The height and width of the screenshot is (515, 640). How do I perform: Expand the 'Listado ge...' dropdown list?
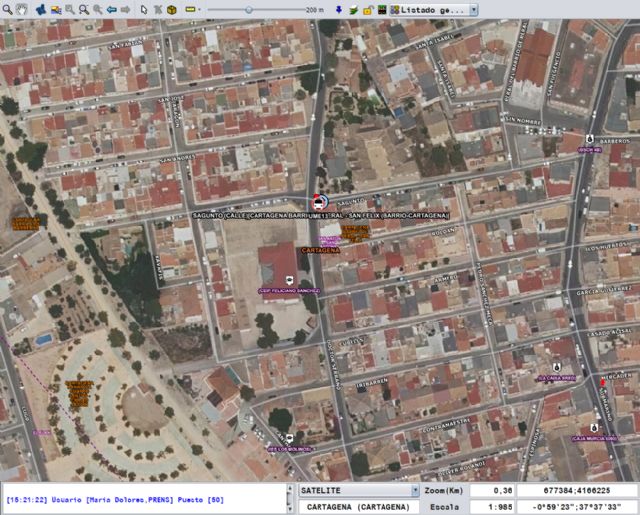pyautogui.click(x=472, y=9)
